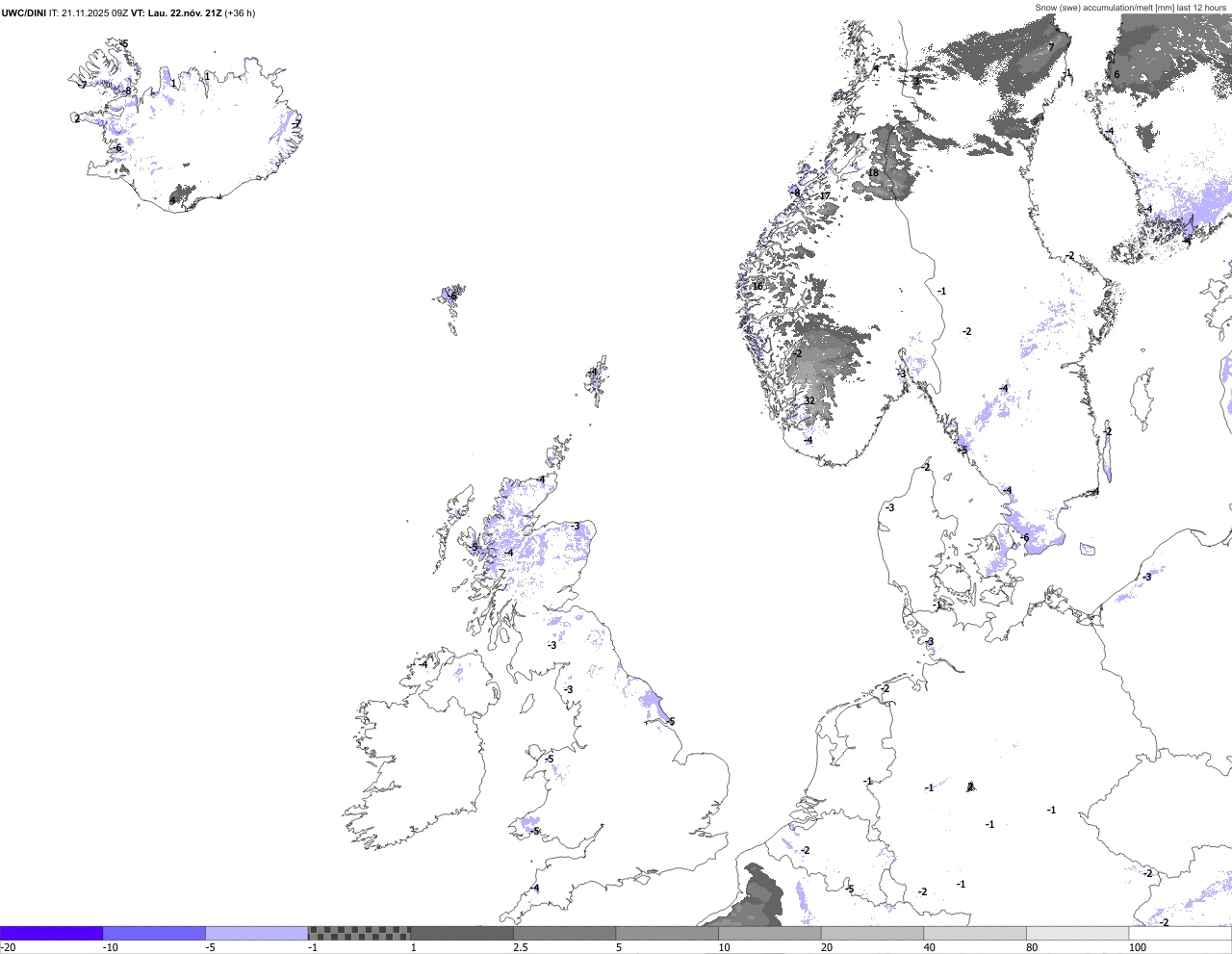Select the 20 to 40 light gray legend swatch
1232x954 pixels.
pos(873,933)
